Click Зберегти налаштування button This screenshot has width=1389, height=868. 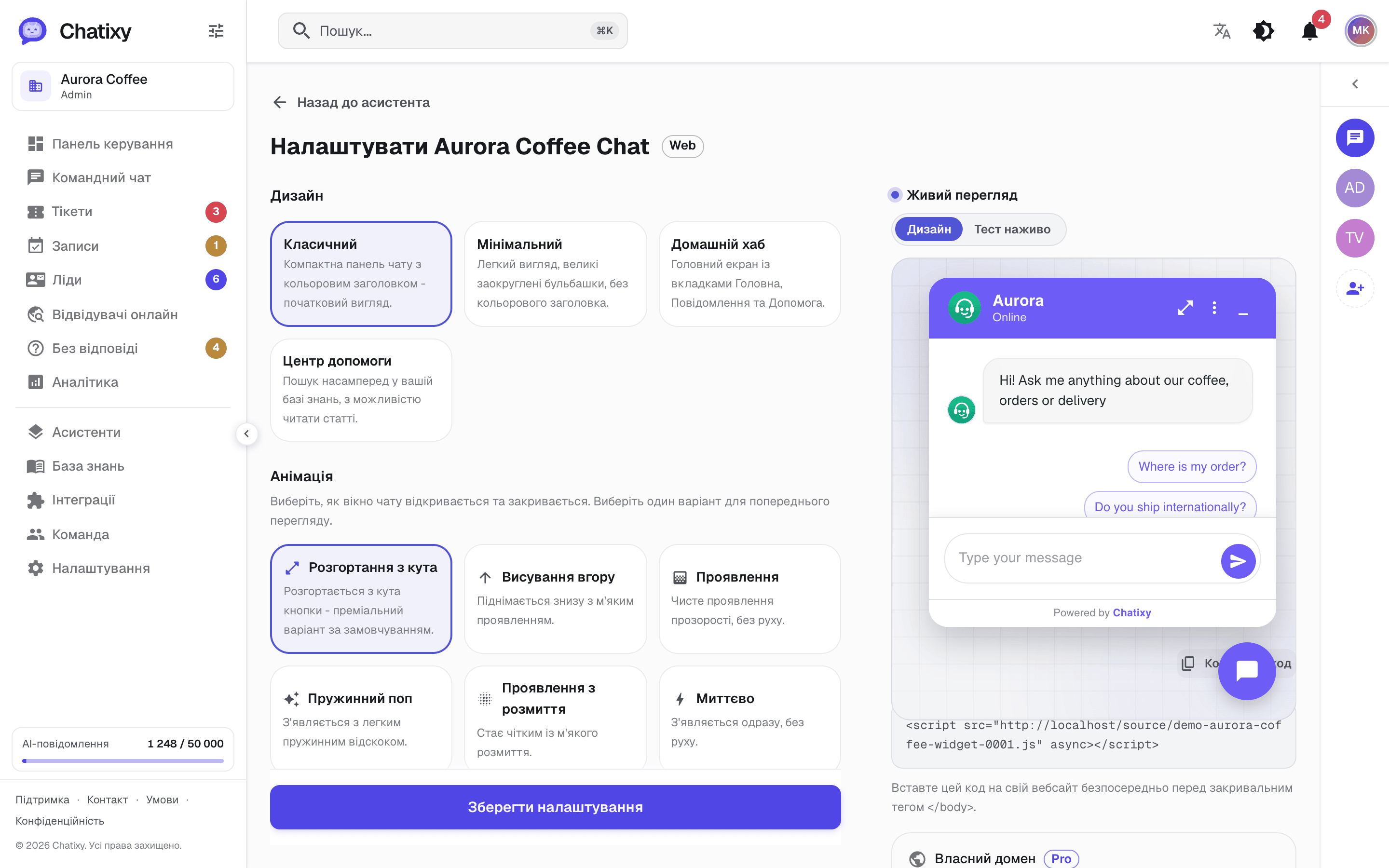click(555, 807)
